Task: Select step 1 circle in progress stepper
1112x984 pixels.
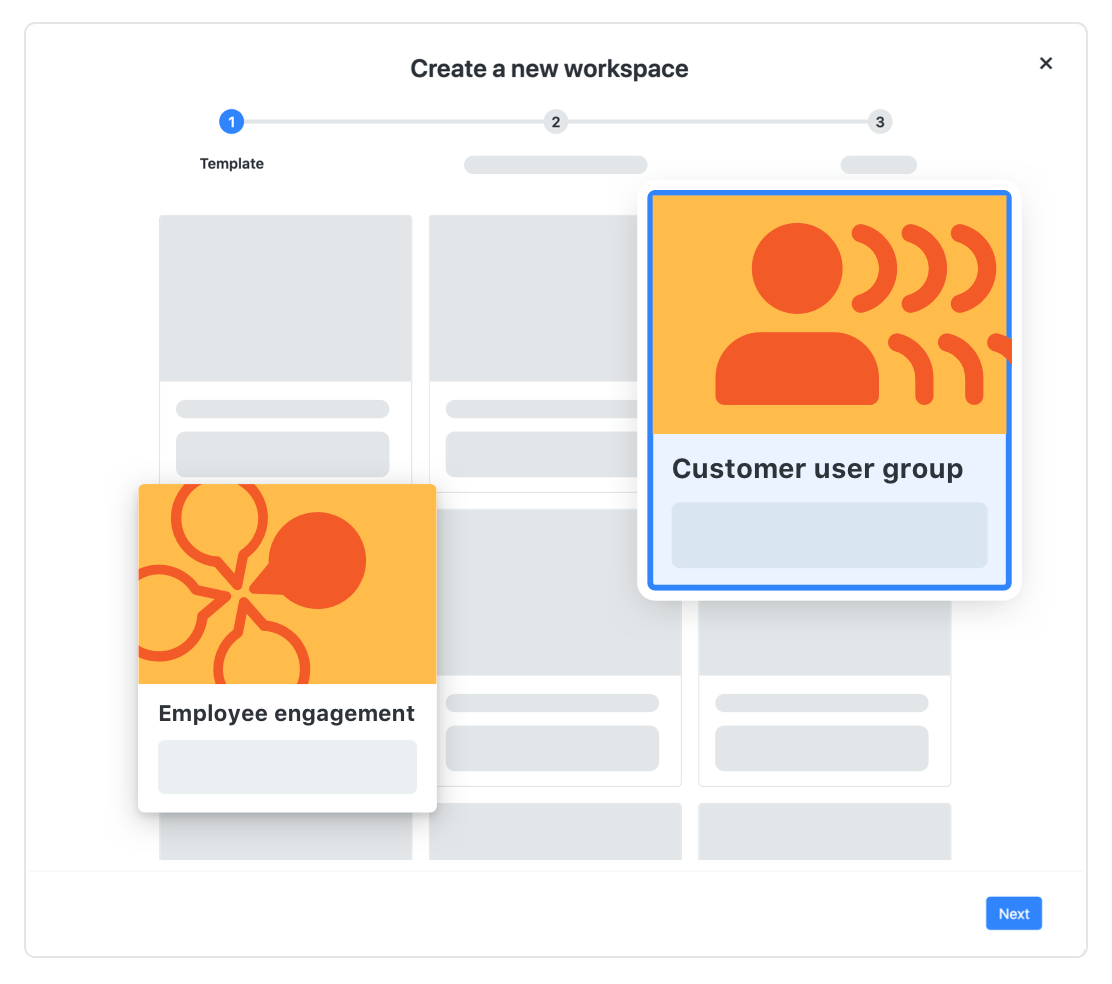Action: tap(231, 122)
